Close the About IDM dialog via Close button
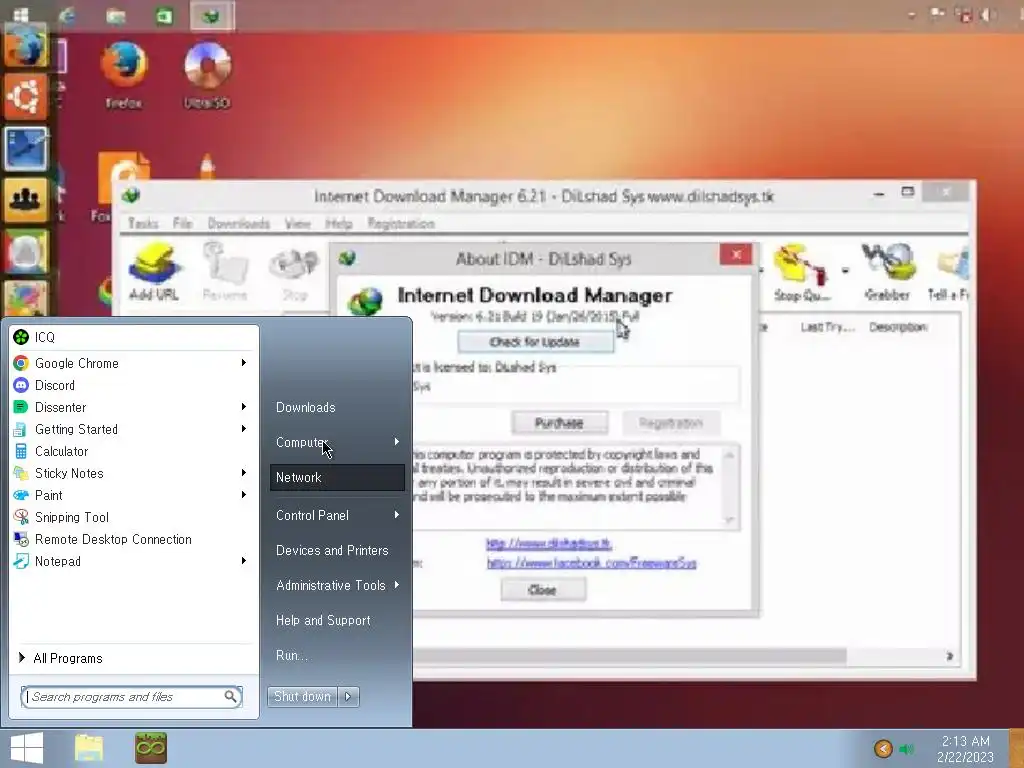This screenshot has height=768, width=1024. pos(543,590)
